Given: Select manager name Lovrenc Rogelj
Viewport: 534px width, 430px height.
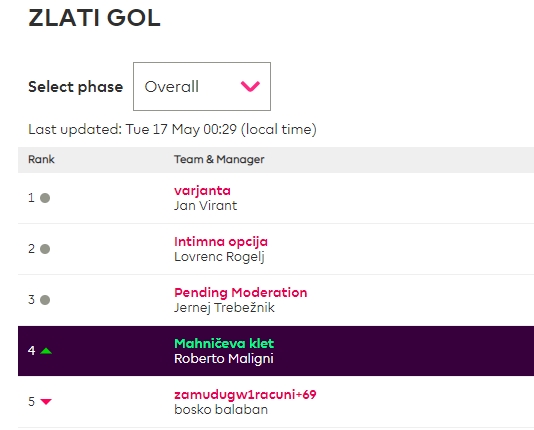Looking at the screenshot, I should [219, 257].
